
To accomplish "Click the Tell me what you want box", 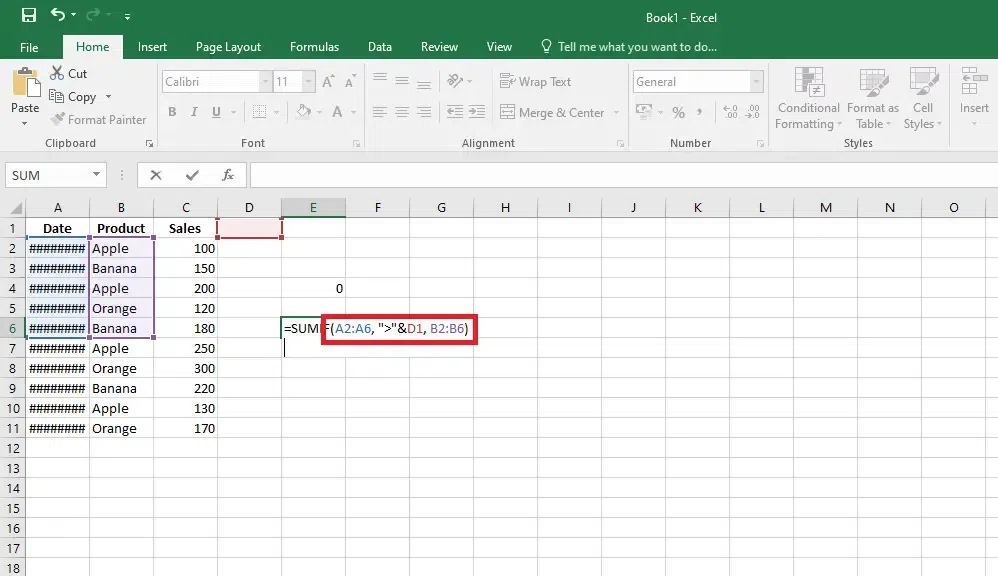I will [629, 47].
